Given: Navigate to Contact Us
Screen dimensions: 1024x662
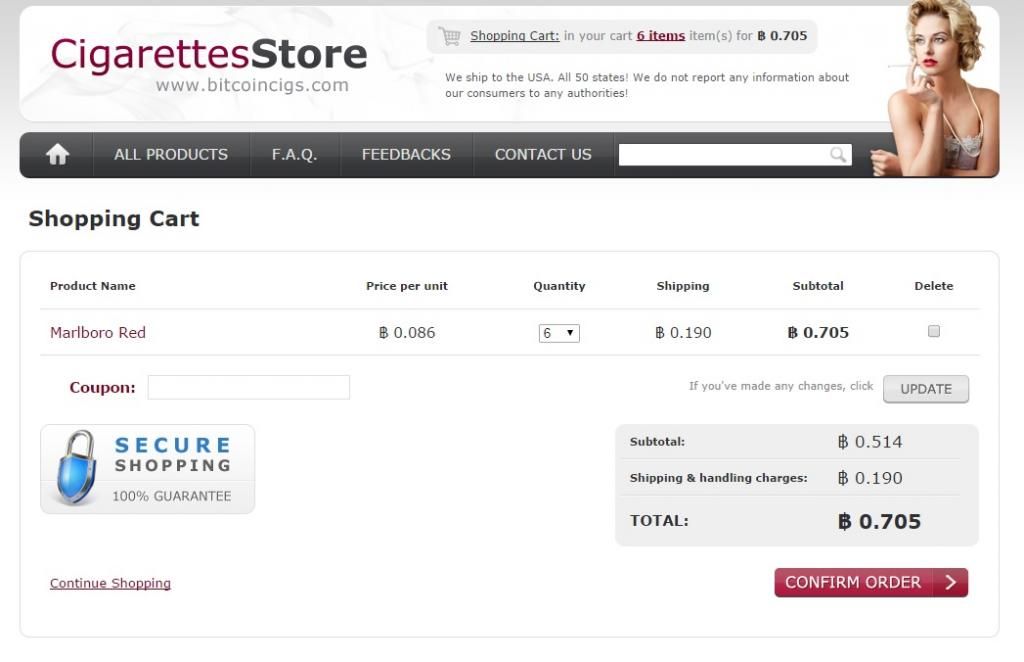Looking at the screenshot, I should [x=543, y=154].
